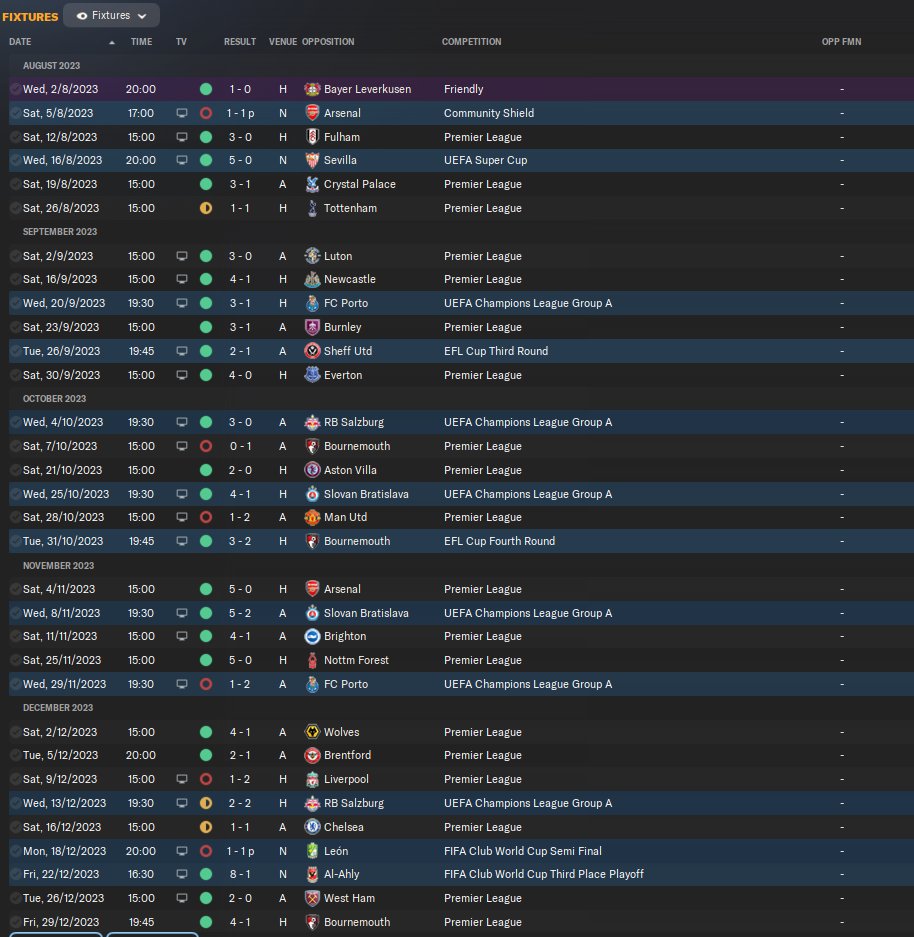Click the Chelsea club badge
914x937 pixels.
[x=312, y=826]
